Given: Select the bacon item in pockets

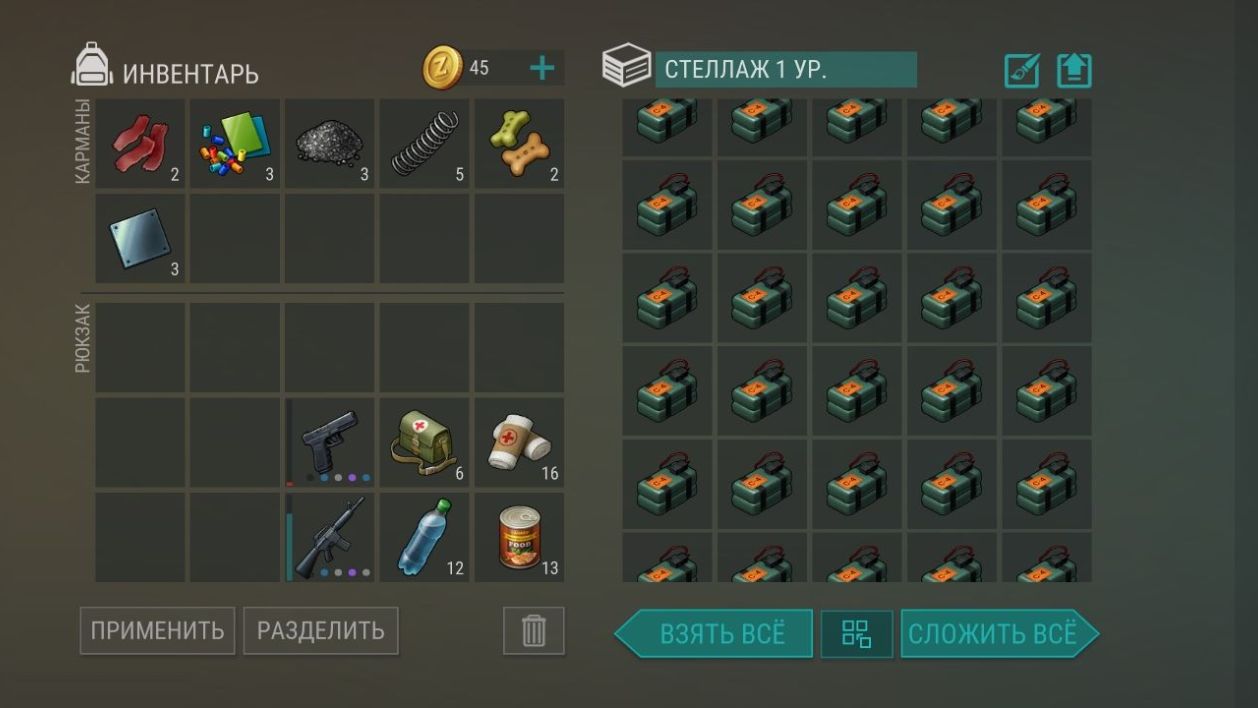Looking at the screenshot, I should click(140, 143).
